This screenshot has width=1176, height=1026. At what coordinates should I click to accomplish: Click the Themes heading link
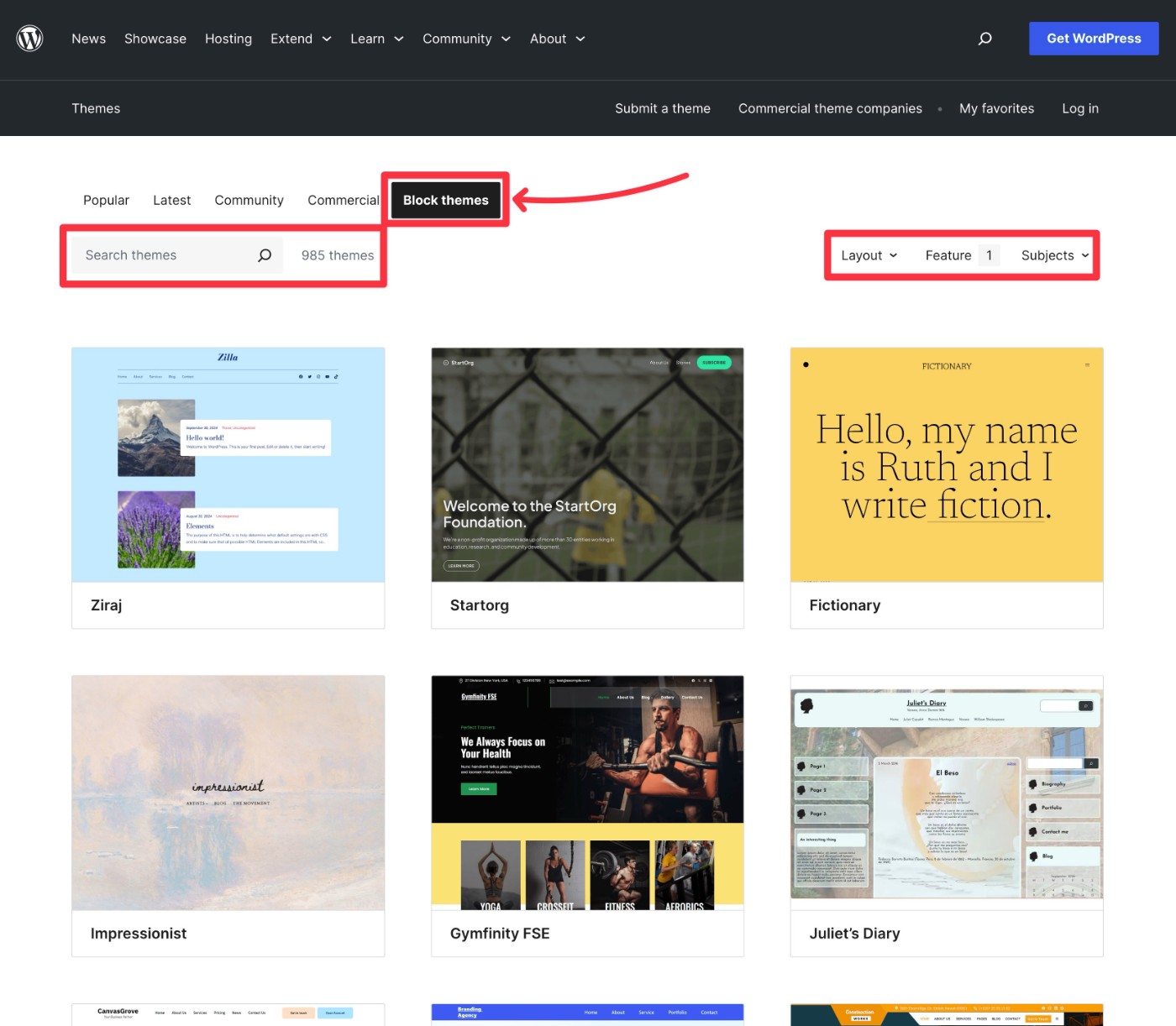click(x=96, y=108)
